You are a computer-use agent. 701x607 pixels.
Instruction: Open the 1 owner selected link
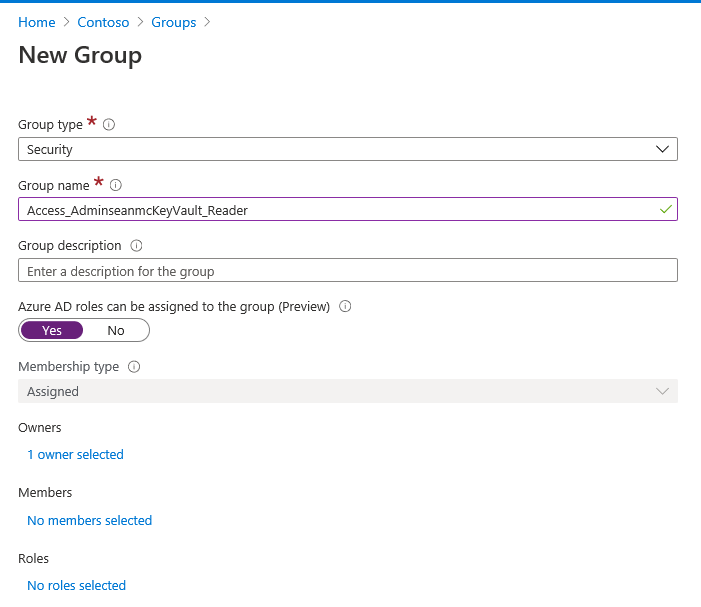[75, 455]
